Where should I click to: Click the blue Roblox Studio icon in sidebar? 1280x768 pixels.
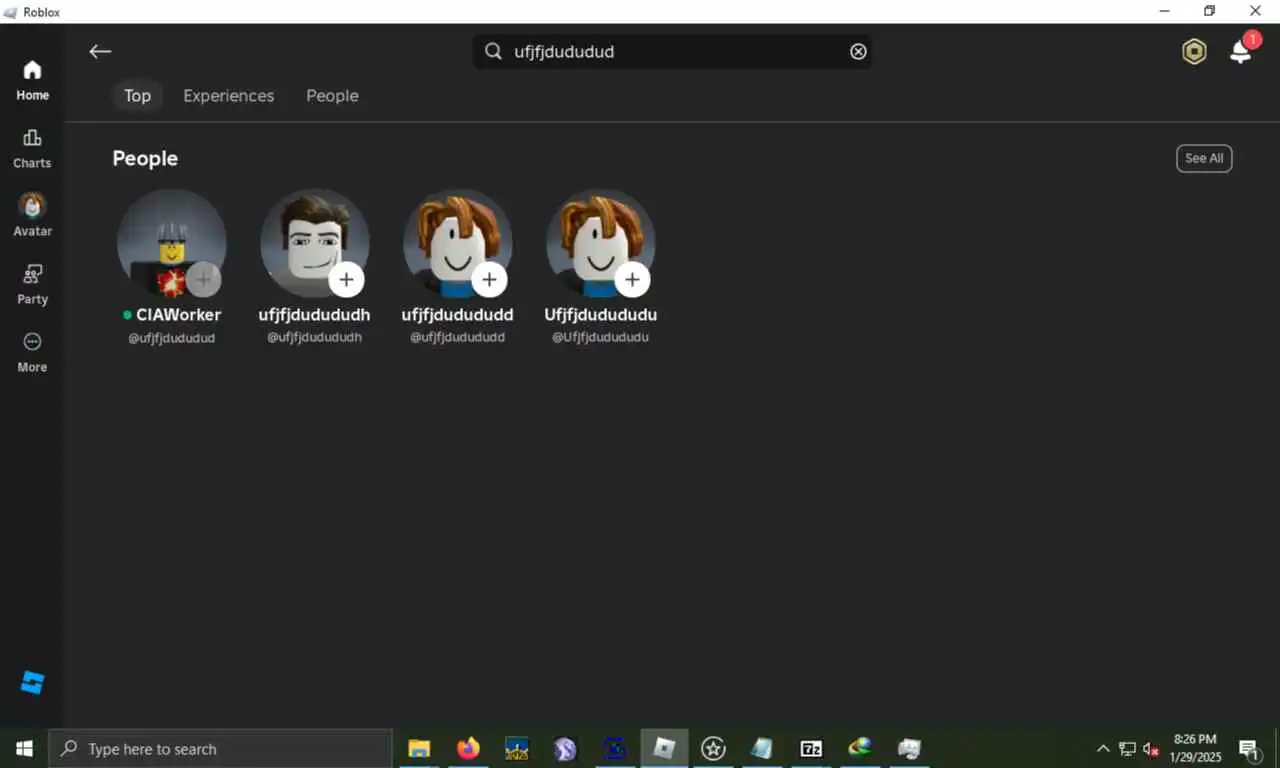[32, 683]
